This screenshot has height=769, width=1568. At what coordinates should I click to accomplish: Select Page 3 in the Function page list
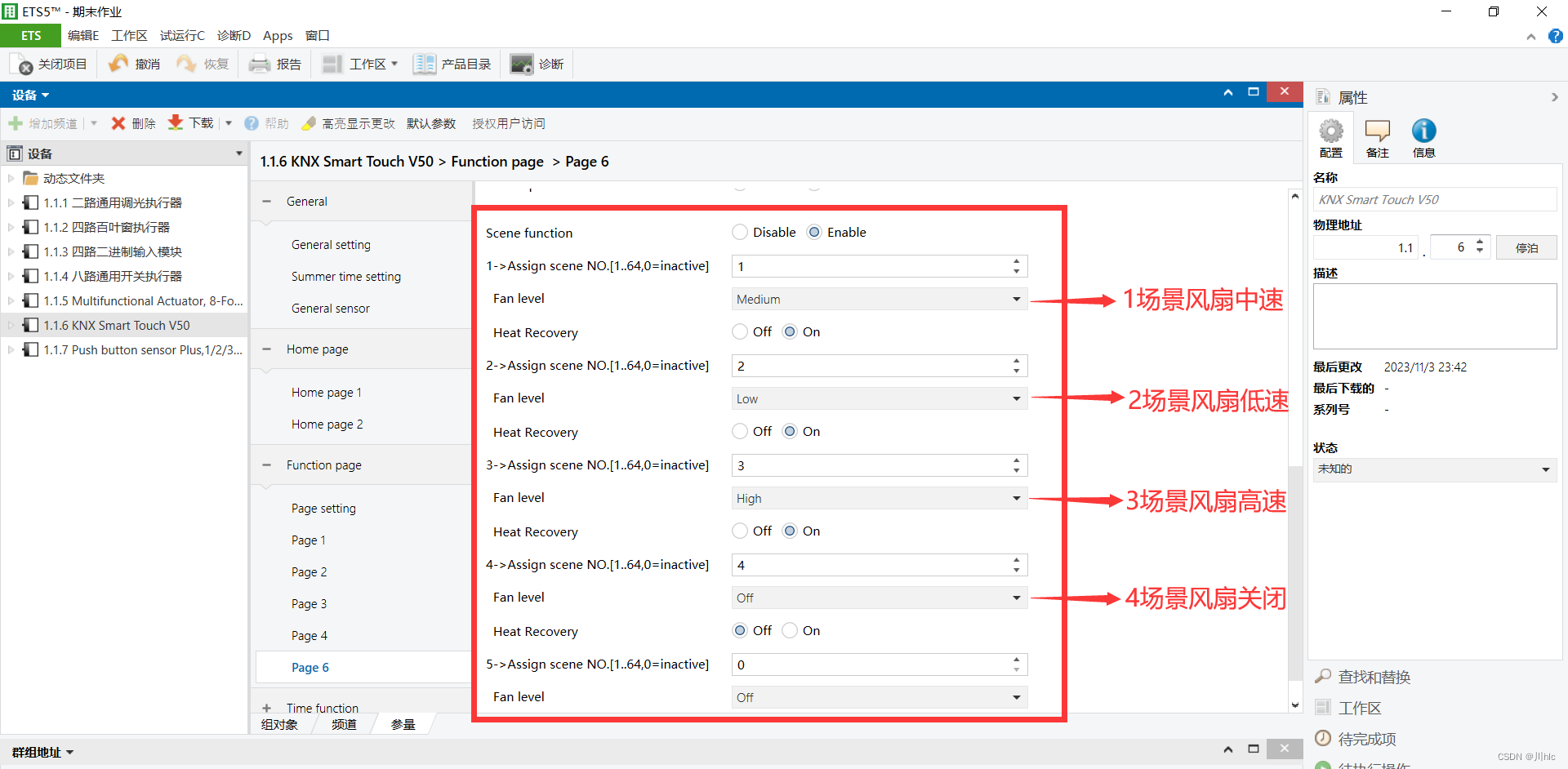[x=309, y=604]
